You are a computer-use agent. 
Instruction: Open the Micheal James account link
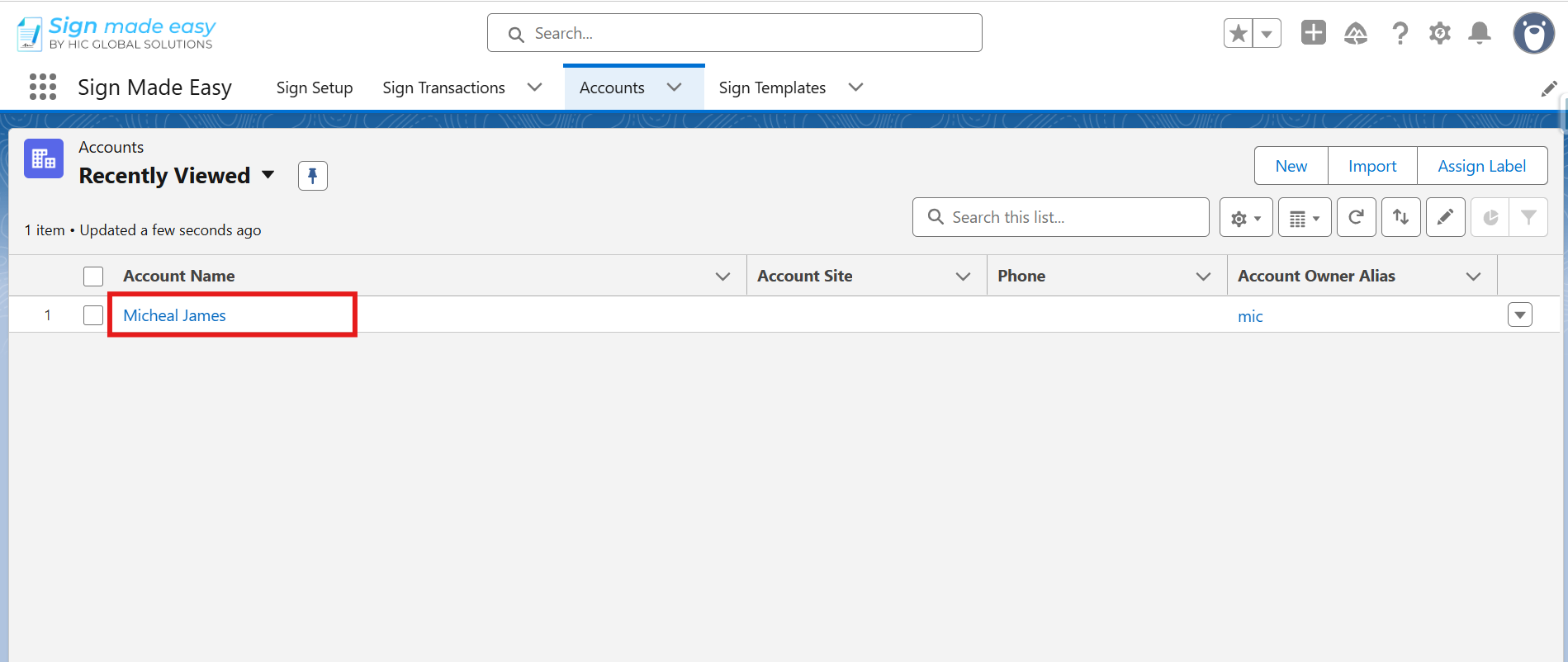[x=174, y=315]
